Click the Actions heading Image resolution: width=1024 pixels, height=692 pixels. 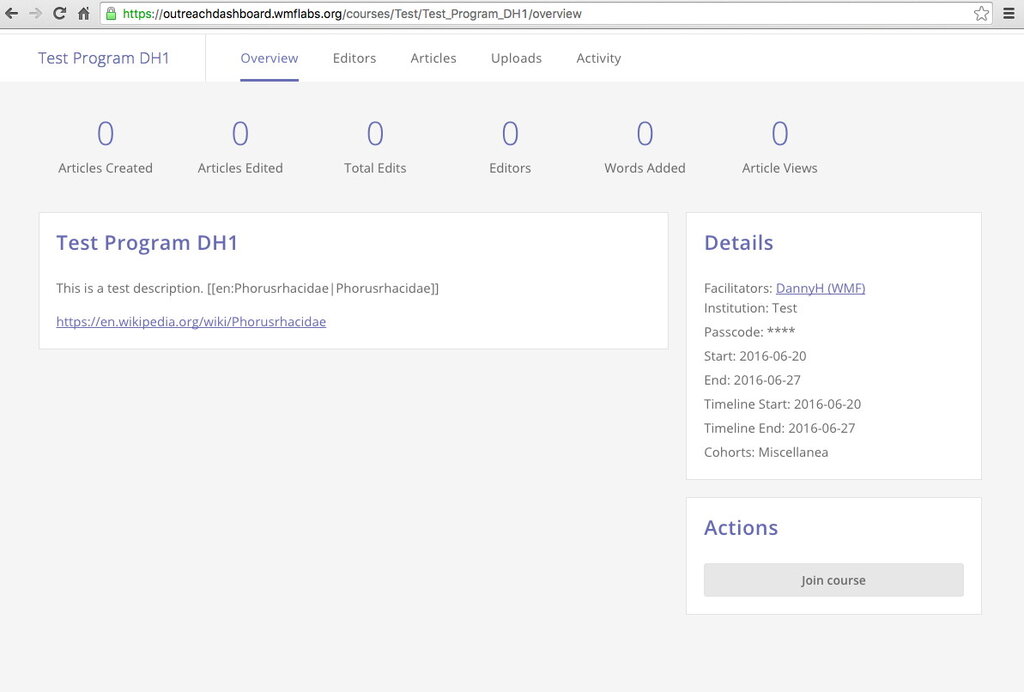(x=741, y=527)
